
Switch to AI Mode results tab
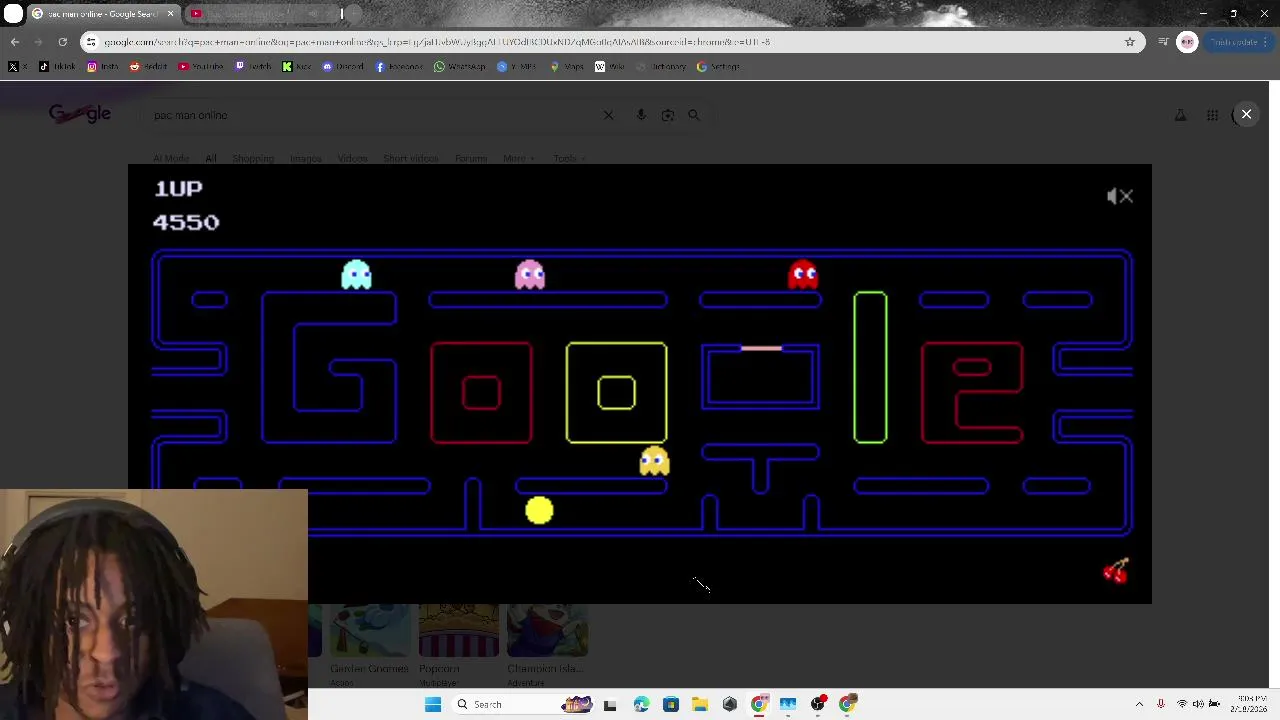pyautogui.click(x=171, y=158)
